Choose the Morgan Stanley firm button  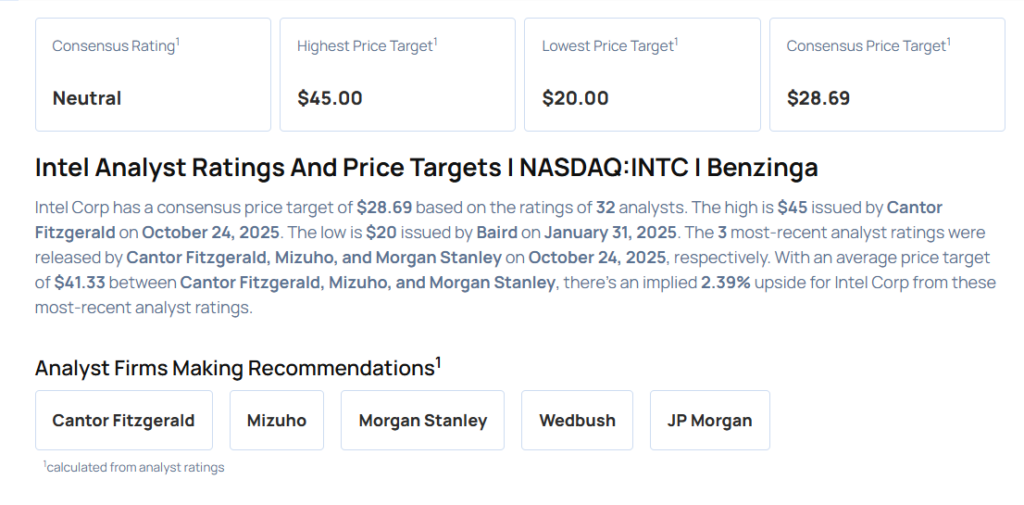(x=422, y=420)
